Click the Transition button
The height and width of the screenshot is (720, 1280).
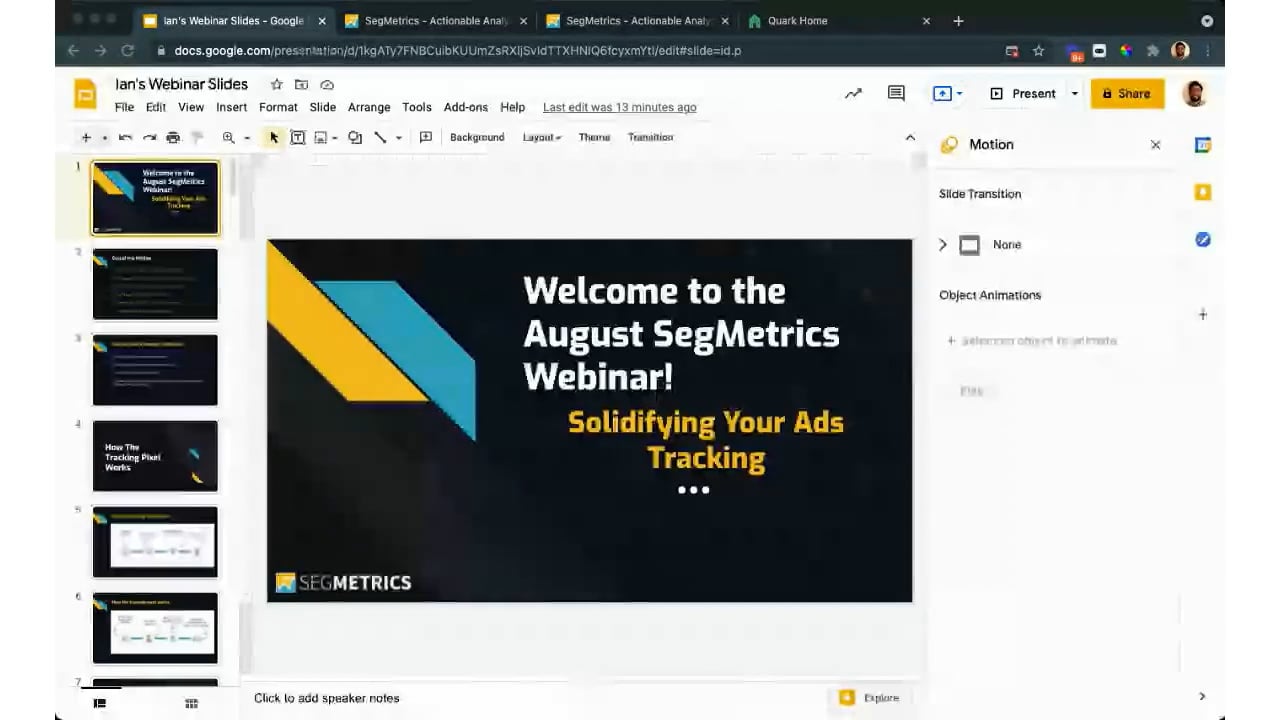pyautogui.click(x=650, y=137)
